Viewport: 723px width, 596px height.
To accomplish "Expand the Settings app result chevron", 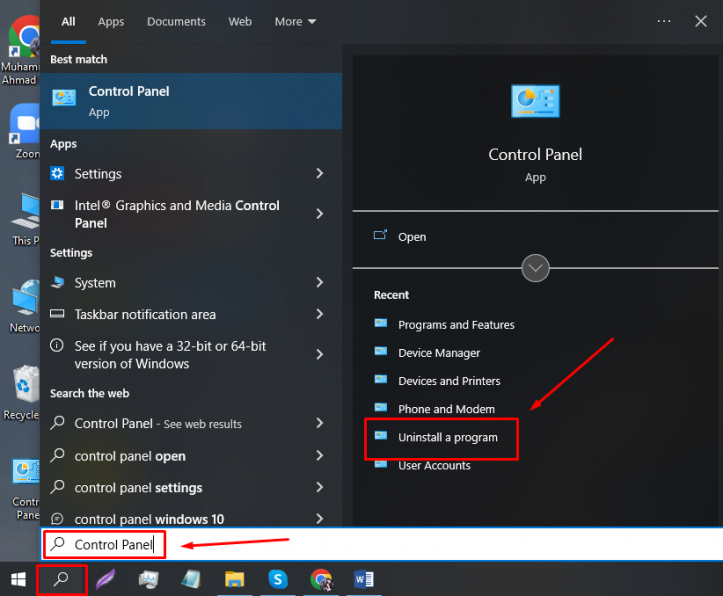I will pyautogui.click(x=320, y=174).
